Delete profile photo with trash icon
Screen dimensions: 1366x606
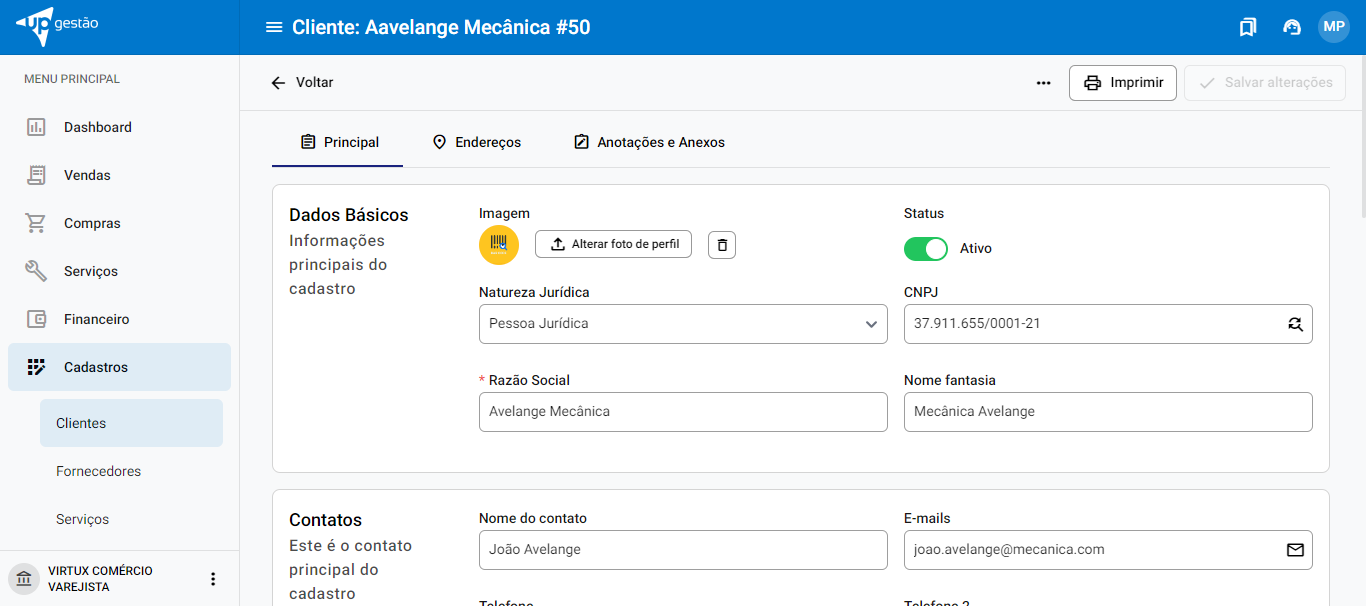coord(722,245)
